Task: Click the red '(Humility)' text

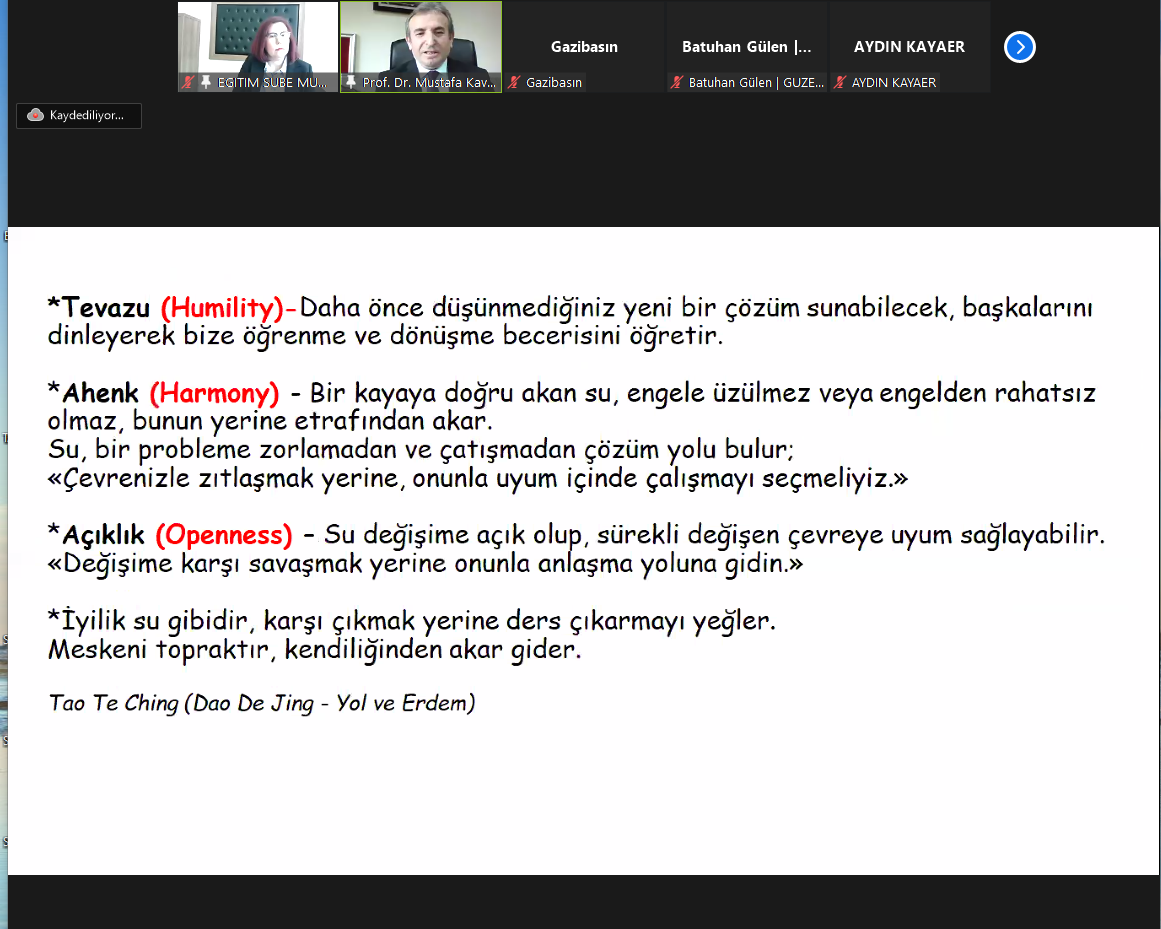Action: [x=222, y=308]
